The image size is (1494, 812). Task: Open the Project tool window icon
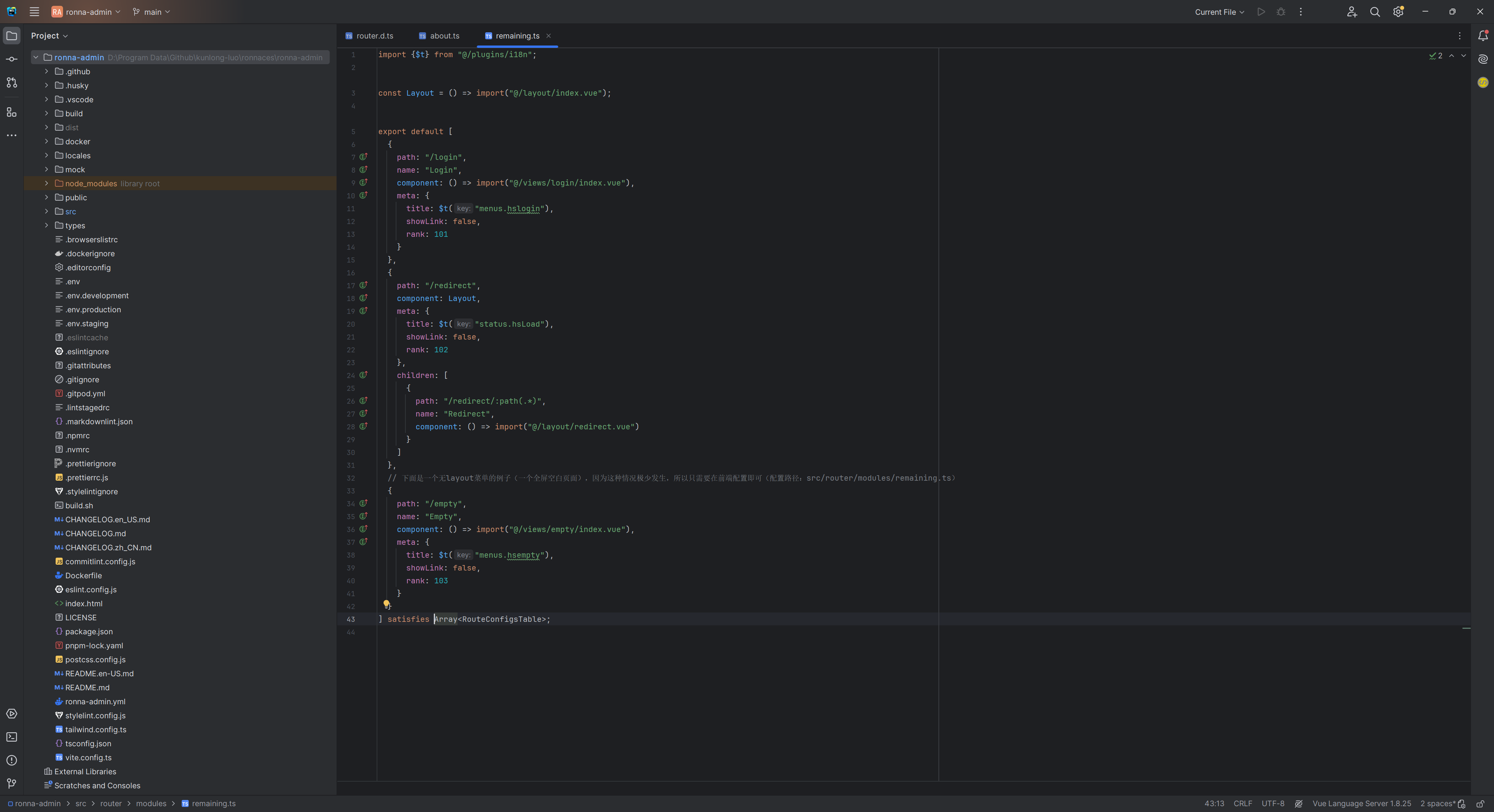pos(12,36)
